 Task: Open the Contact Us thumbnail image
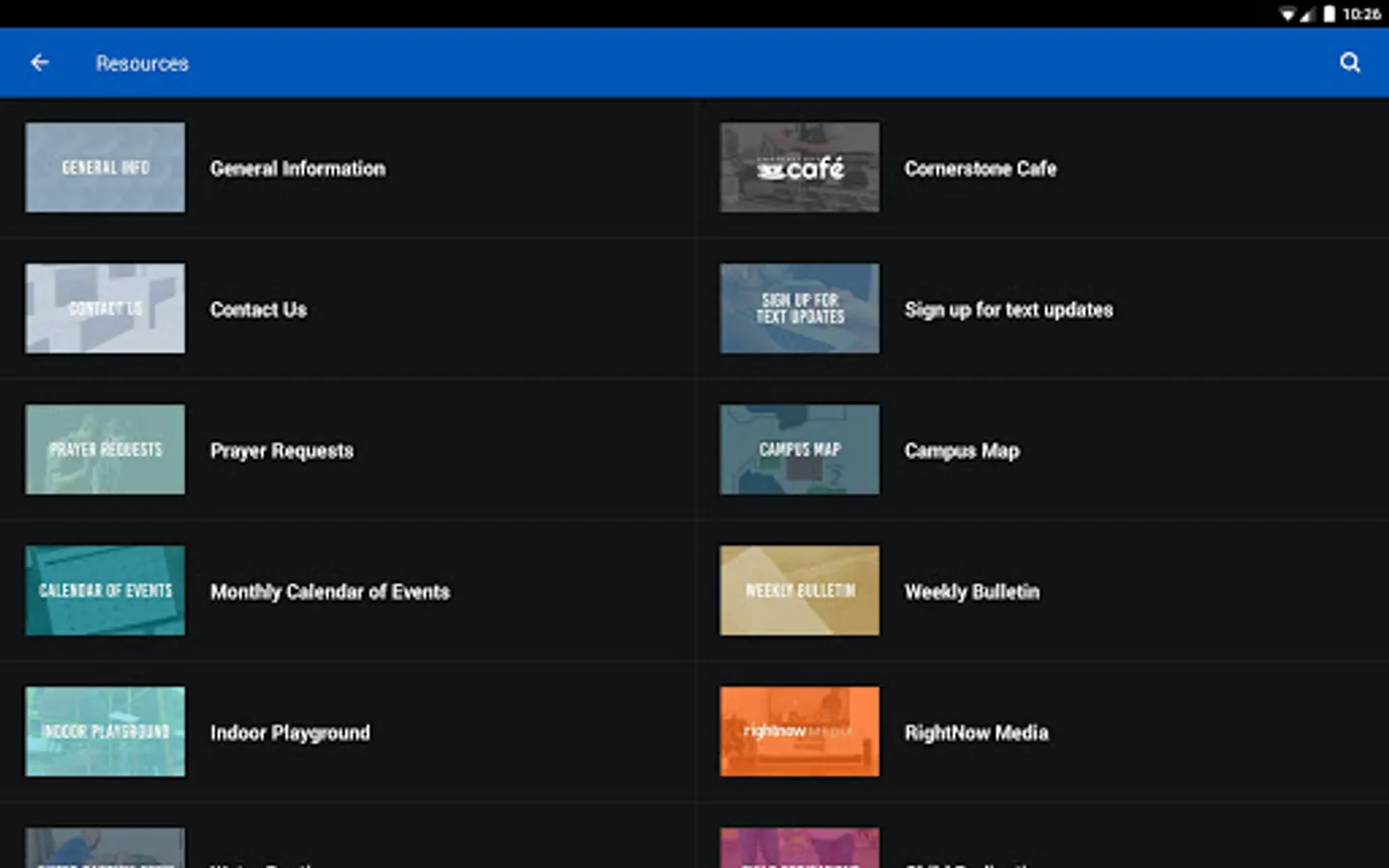(x=105, y=309)
